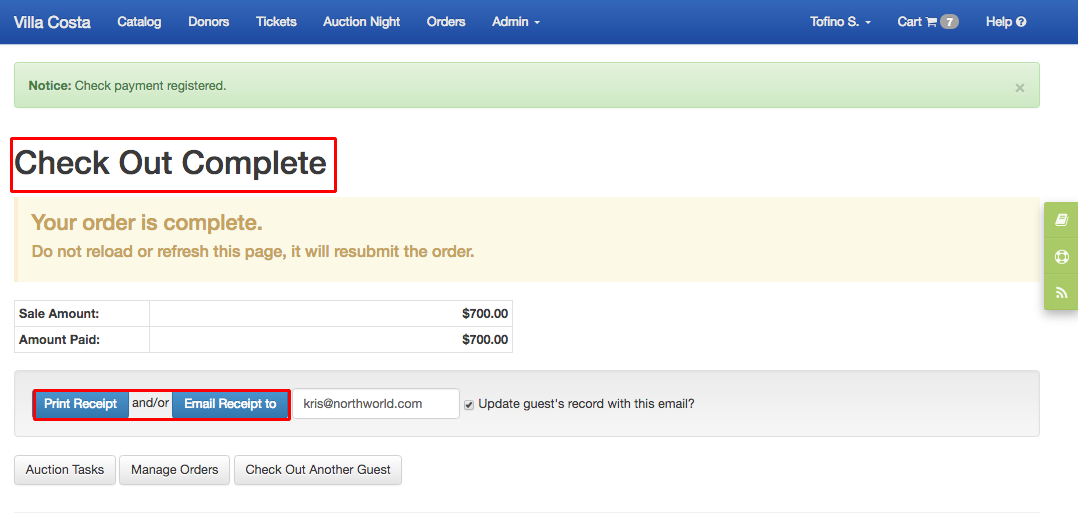Click the Villa Costa brand link
The width and height of the screenshot is (1078, 528).
(52, 22)
